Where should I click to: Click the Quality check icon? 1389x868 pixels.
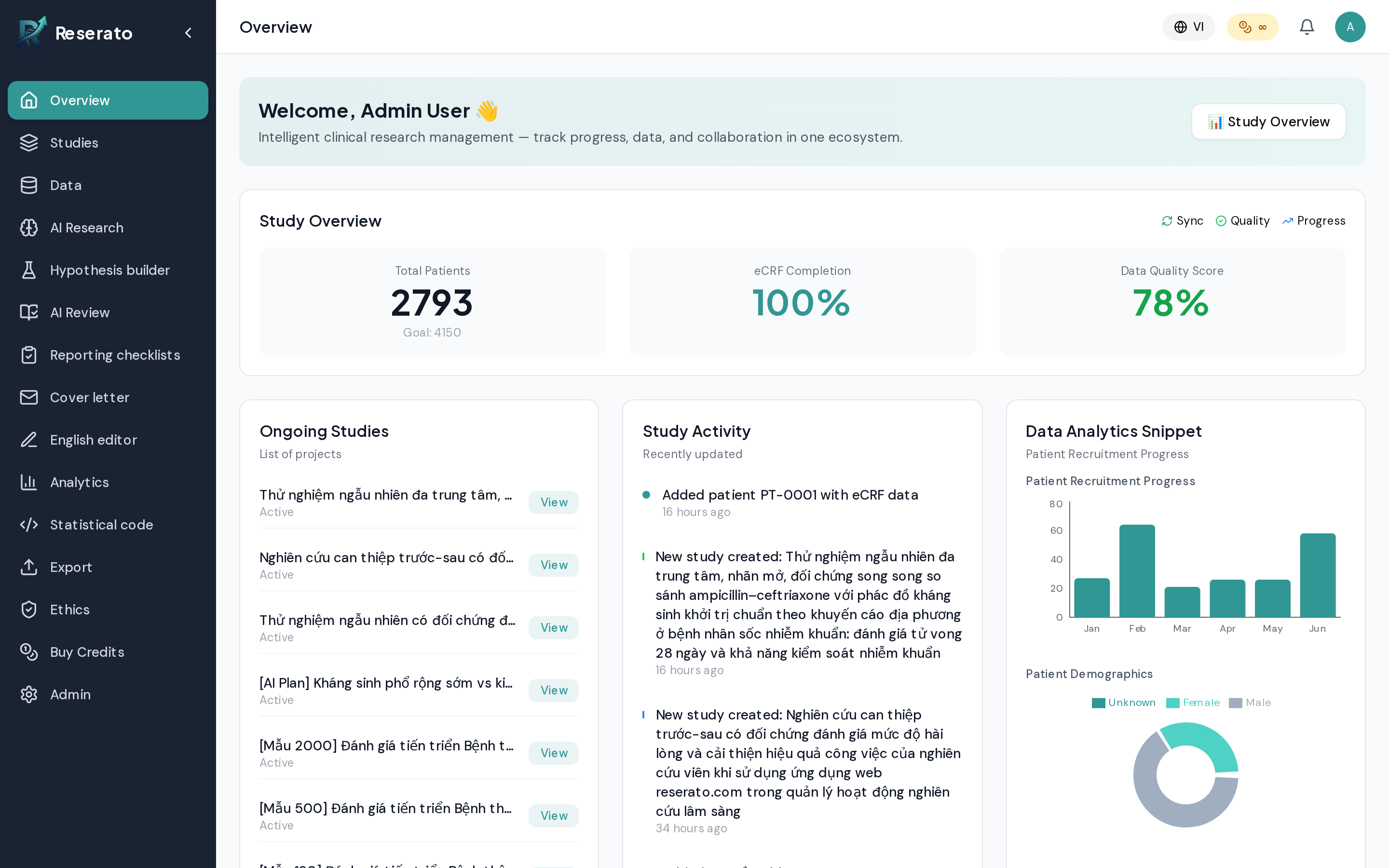click(x=1221, y=221)
